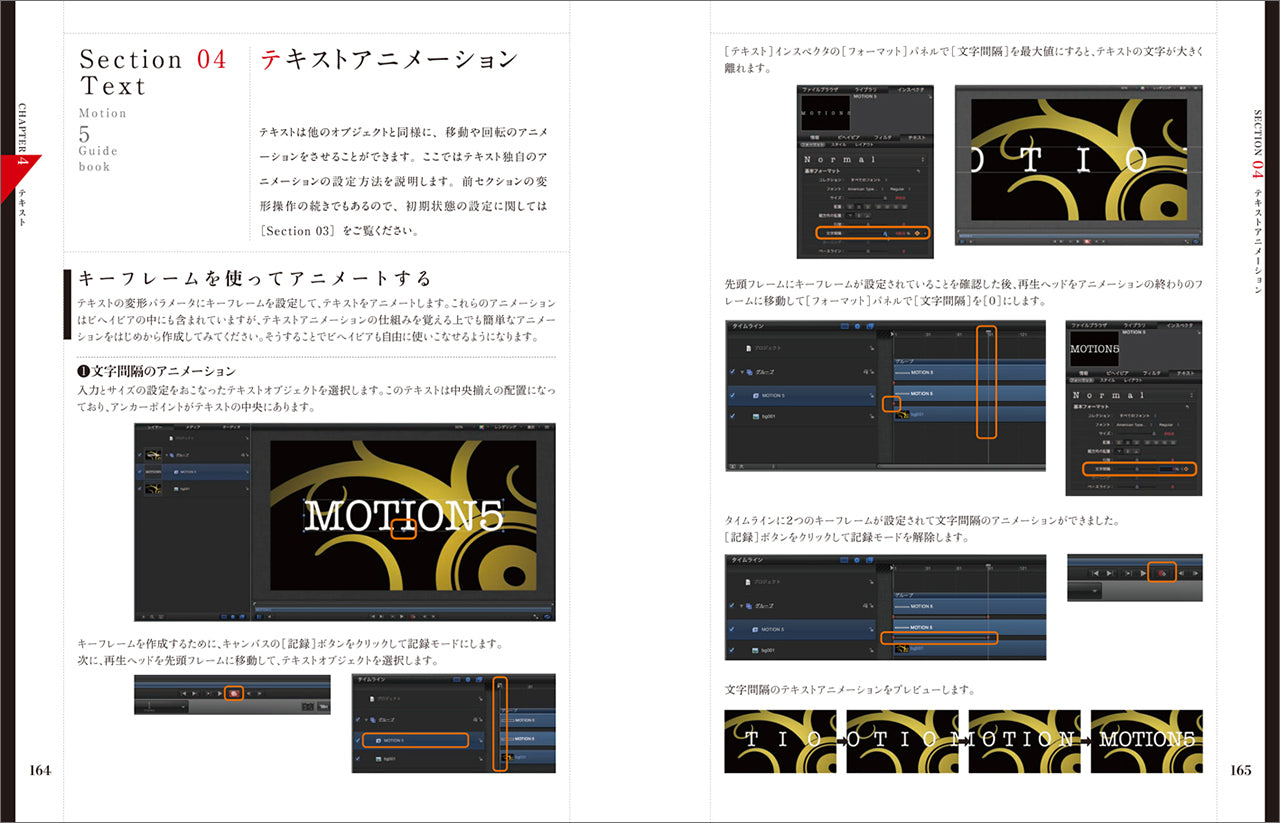
Task: Open the Regular typeface dropdown in upper Inspector
Action: (900, 189)
